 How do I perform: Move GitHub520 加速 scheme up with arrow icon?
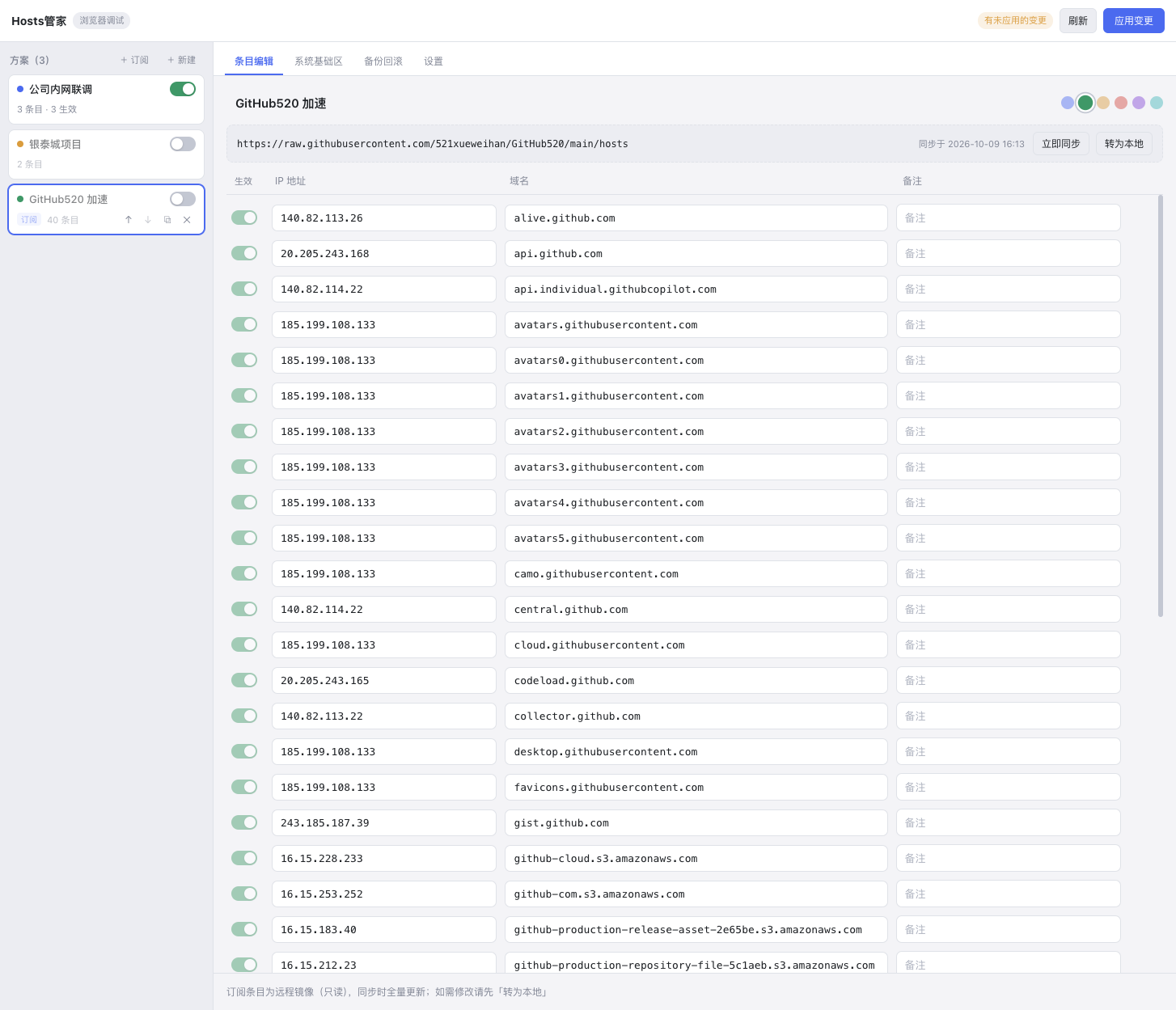129,220
